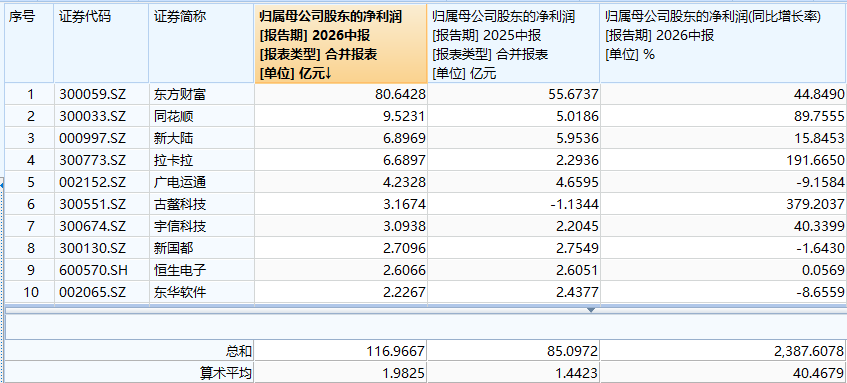The width and height of the screenshot is (847, 383).
Task: Click the 证券代码 column header
Action: click(x=101, y=44)
